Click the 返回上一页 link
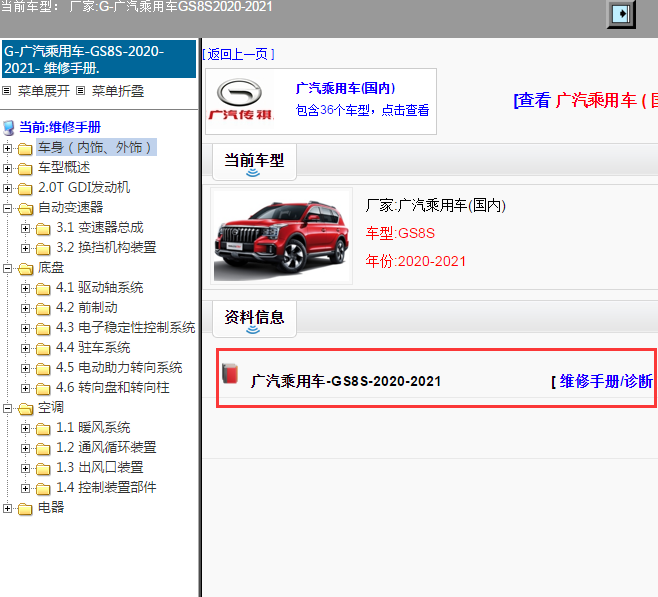The width and height of the screenshot is (658, 597). coord(238,54)
